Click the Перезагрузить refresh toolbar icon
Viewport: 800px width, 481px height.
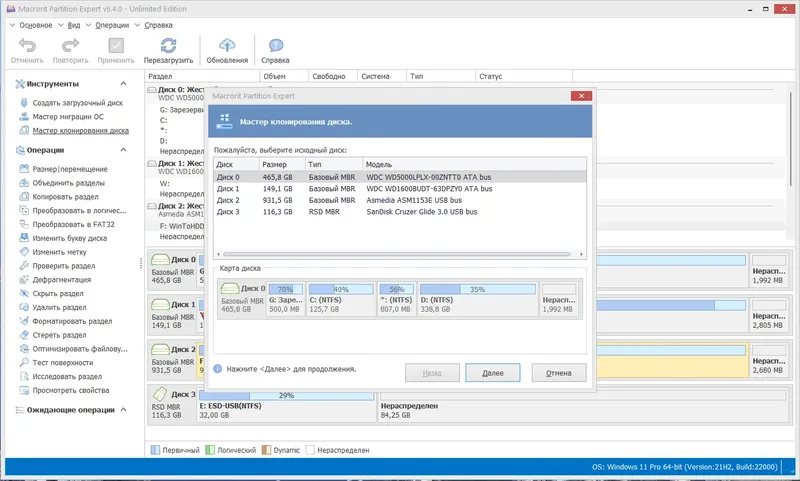[x=168, y=45]
